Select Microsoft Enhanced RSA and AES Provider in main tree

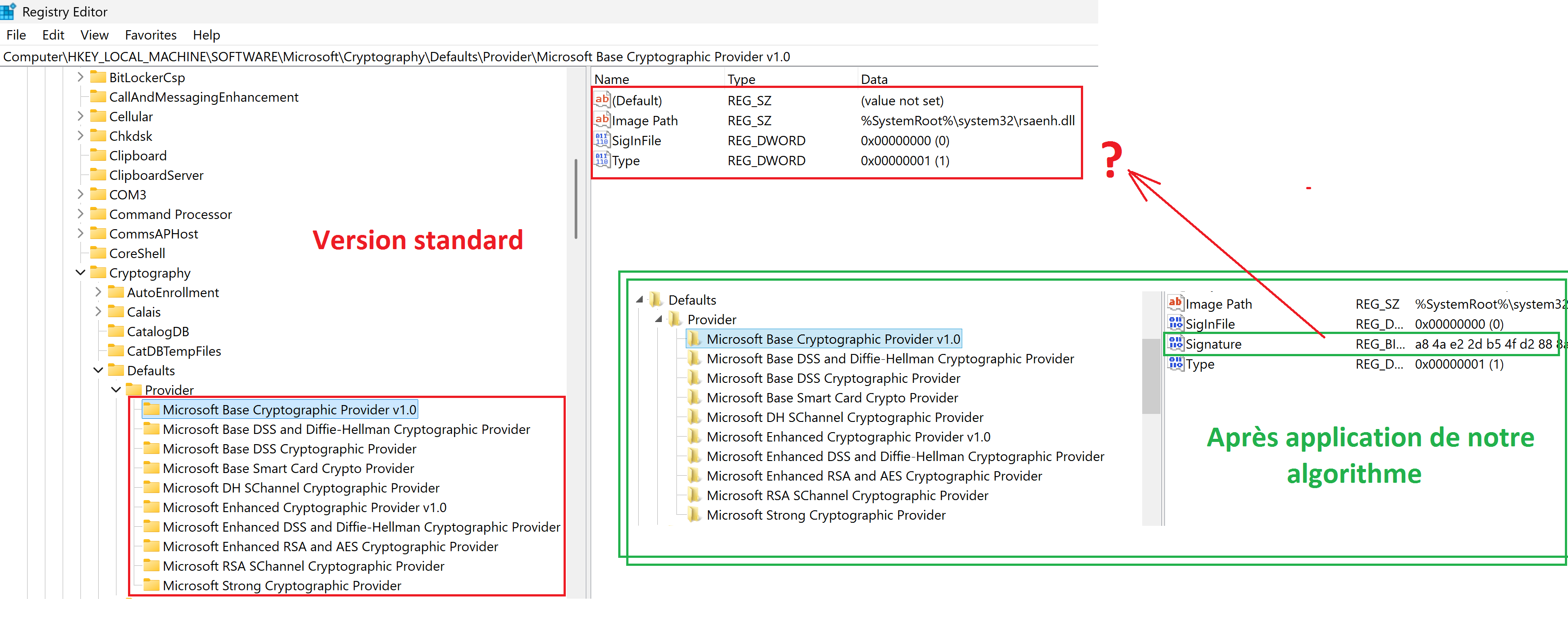pyautogui.click(x=330, y=546)
